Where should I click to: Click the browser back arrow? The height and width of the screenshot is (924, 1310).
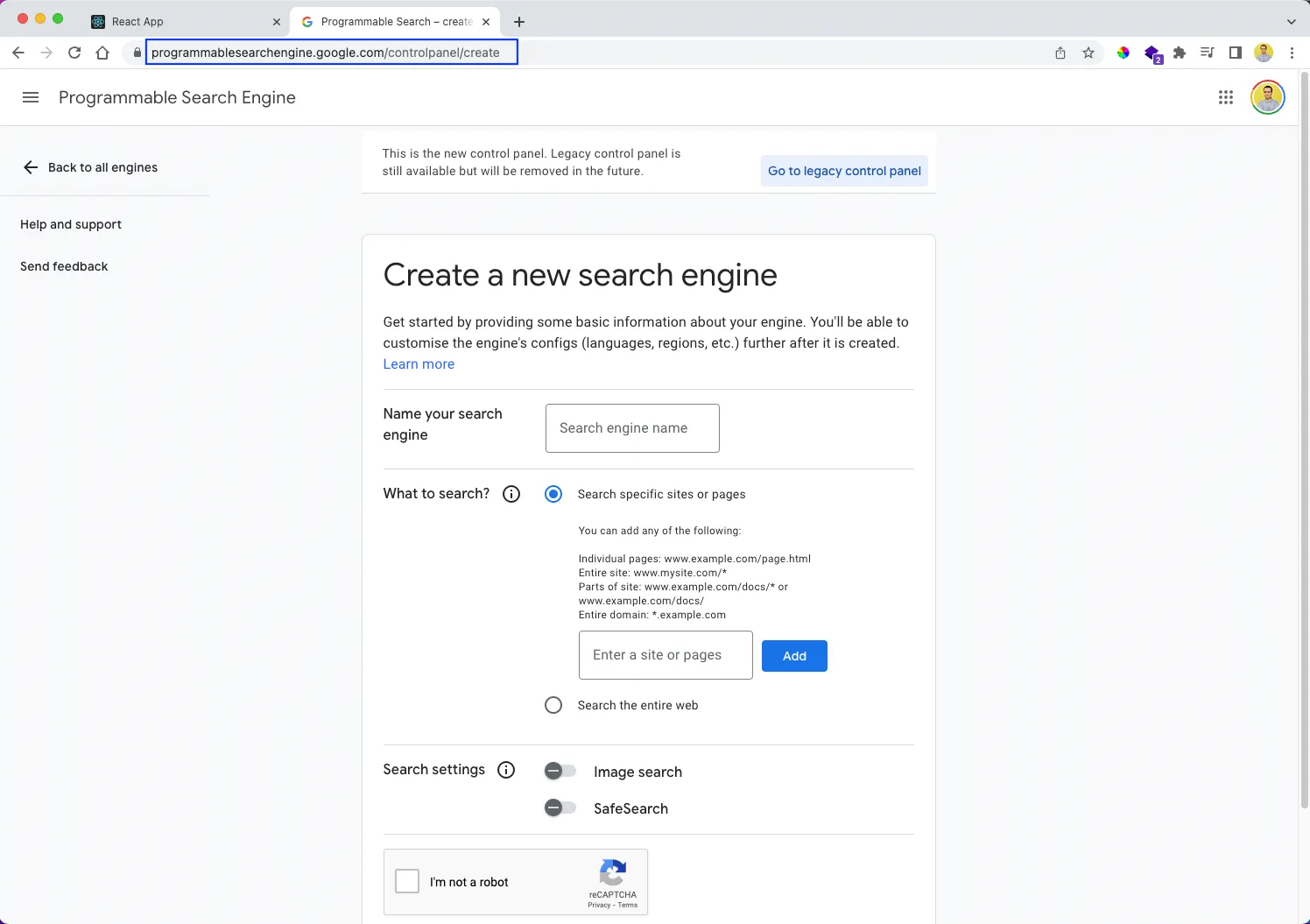click(x=18, y=53)
